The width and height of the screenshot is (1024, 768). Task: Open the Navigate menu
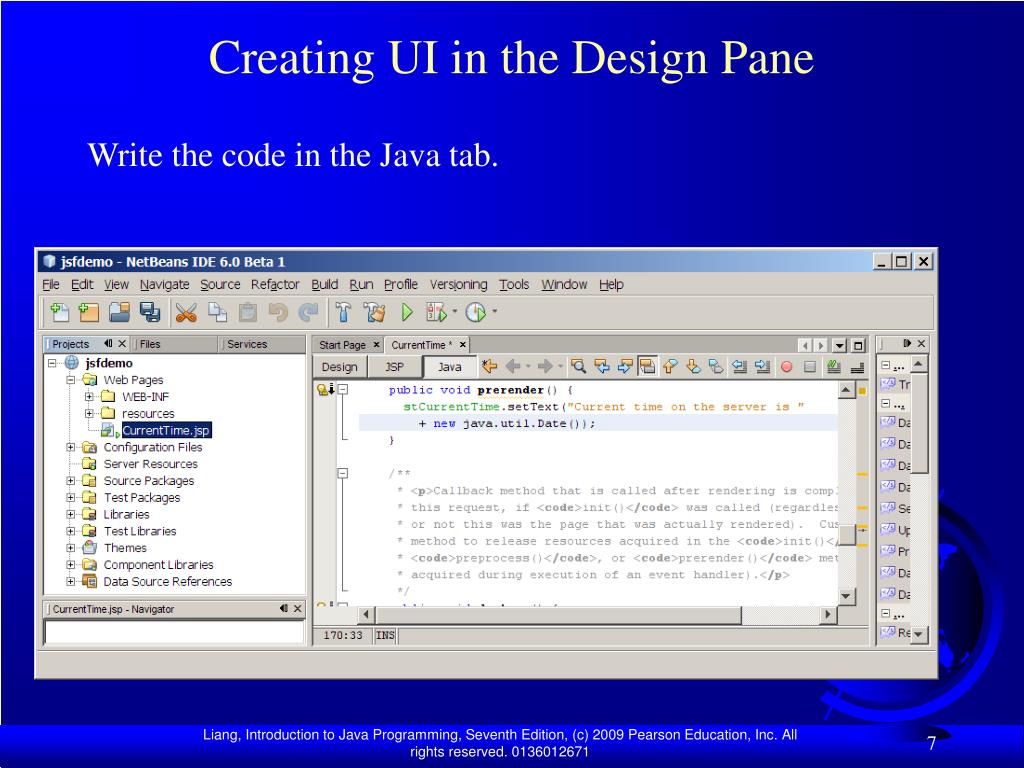coord(165,285)
